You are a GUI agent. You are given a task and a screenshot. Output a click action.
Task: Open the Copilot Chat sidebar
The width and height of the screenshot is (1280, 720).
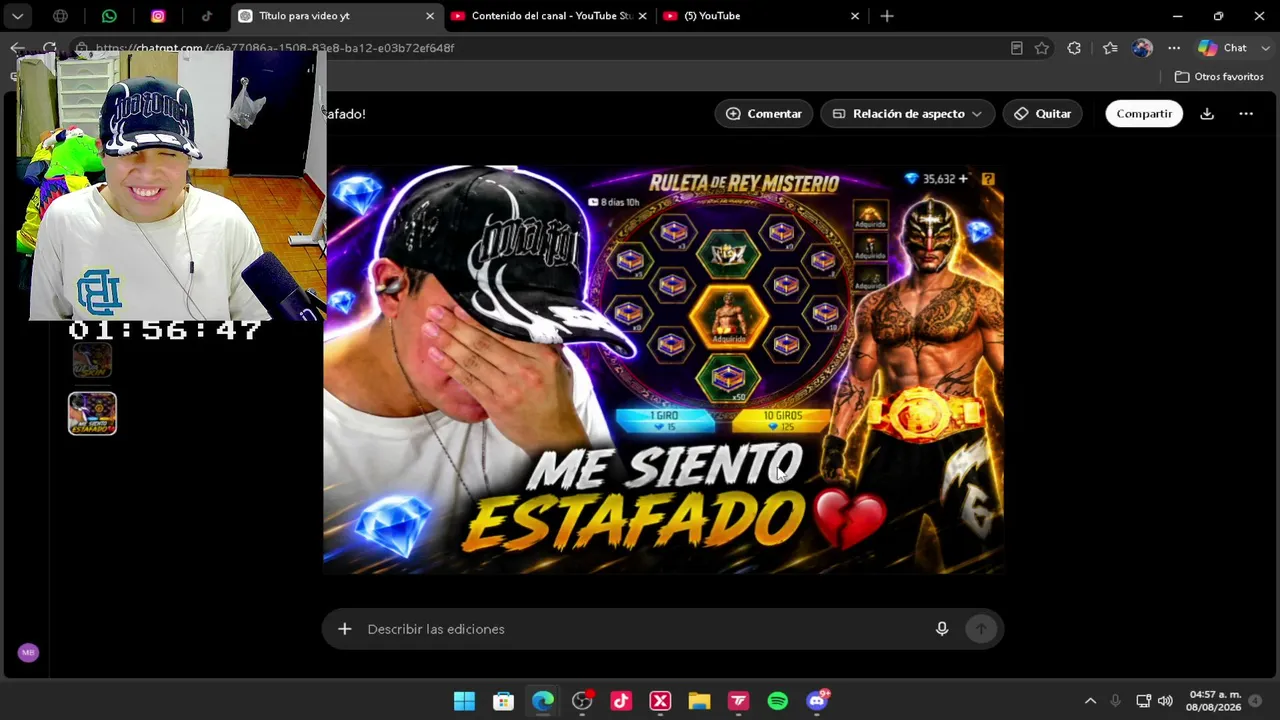click(1224, 48)
